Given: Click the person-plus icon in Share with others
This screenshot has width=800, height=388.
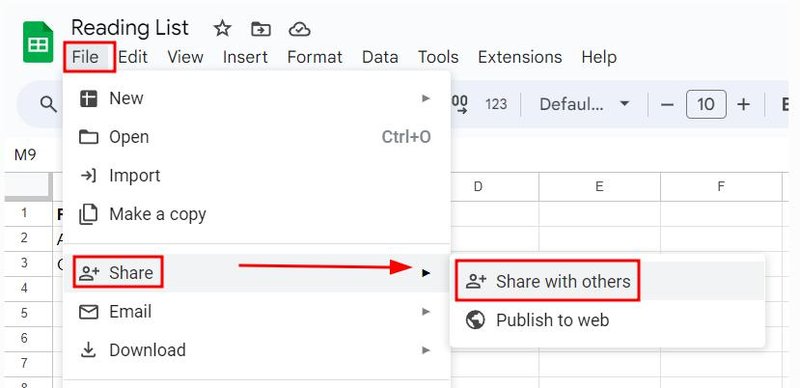Looking at the screenshot, I should tap(476, 281).
